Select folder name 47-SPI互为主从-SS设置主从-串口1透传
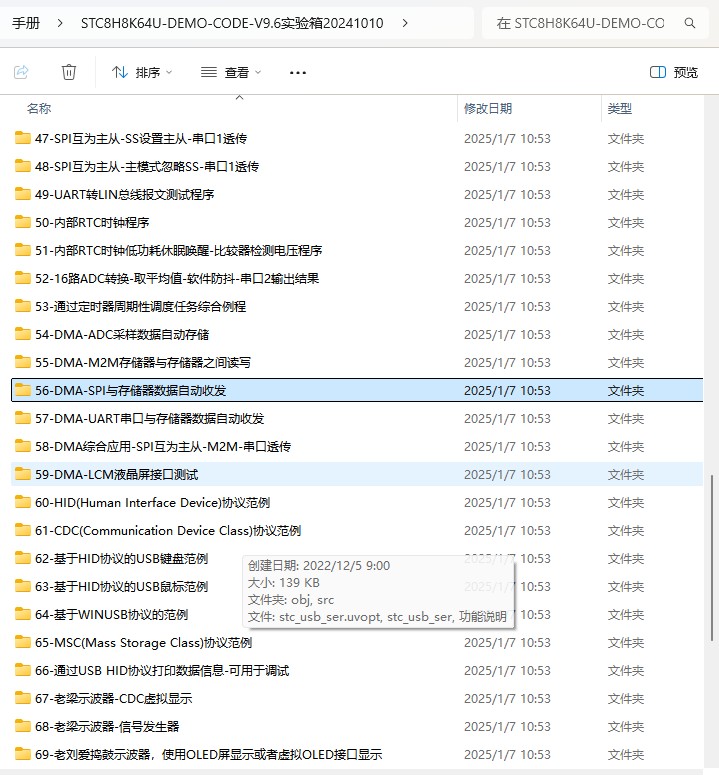The height and width of the screenshot is (775, 719). 141,138
